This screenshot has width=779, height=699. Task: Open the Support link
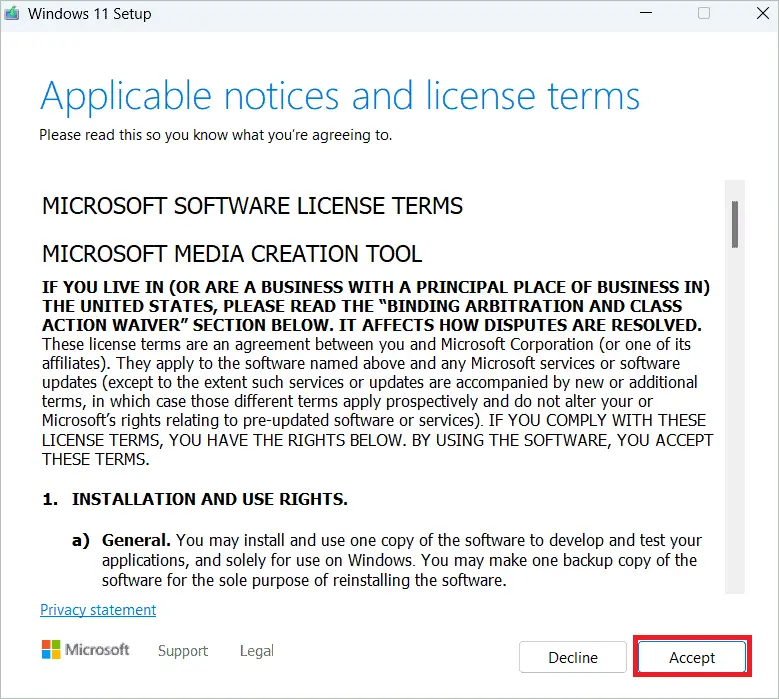[x=183, y=650]
